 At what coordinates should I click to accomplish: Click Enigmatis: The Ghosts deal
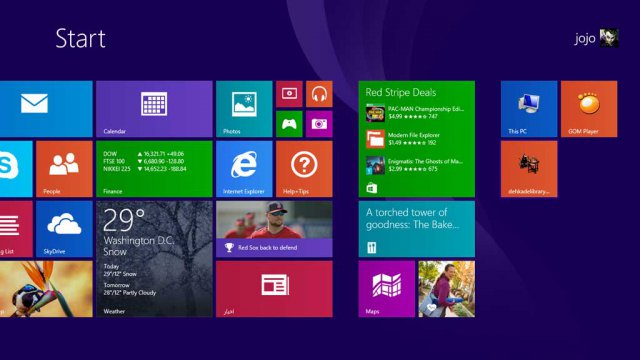414,165
